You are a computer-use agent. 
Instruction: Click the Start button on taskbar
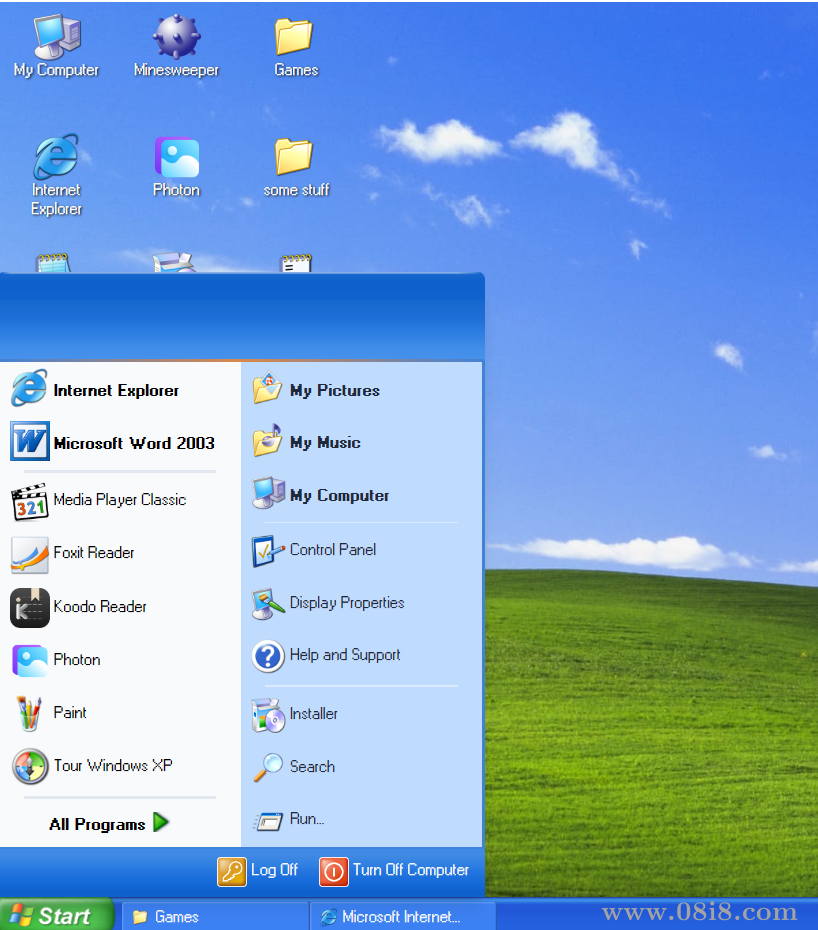point(56,916)
